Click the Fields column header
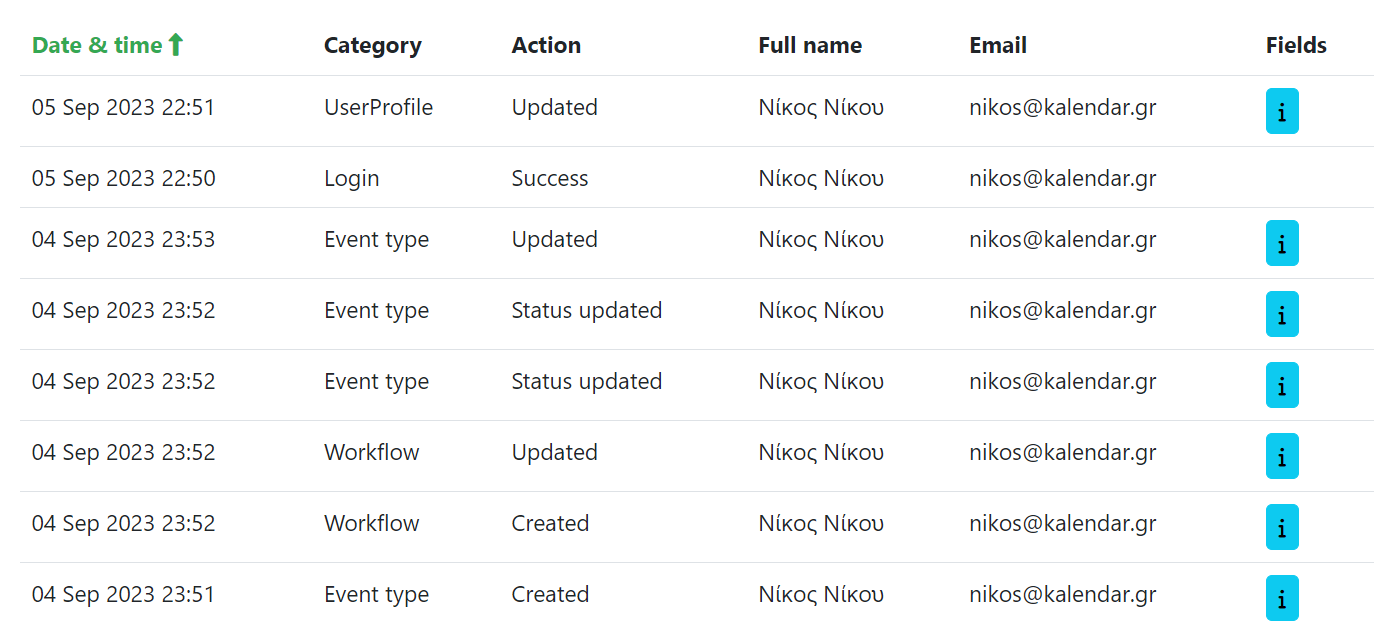1391x631 pixels. (x=1296, y=46)
